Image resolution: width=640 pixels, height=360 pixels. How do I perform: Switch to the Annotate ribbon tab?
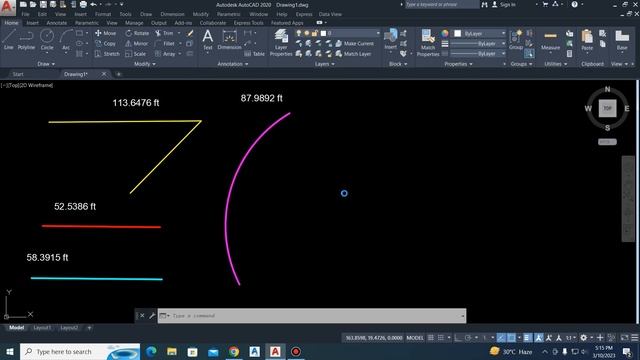point(57,23)
